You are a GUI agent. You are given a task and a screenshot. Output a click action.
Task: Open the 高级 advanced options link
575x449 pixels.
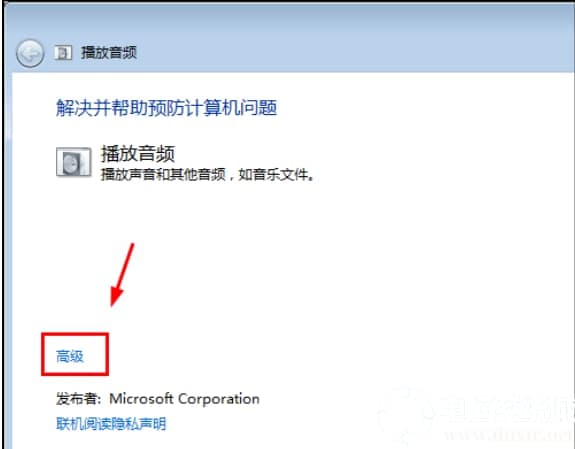(70, 356)
